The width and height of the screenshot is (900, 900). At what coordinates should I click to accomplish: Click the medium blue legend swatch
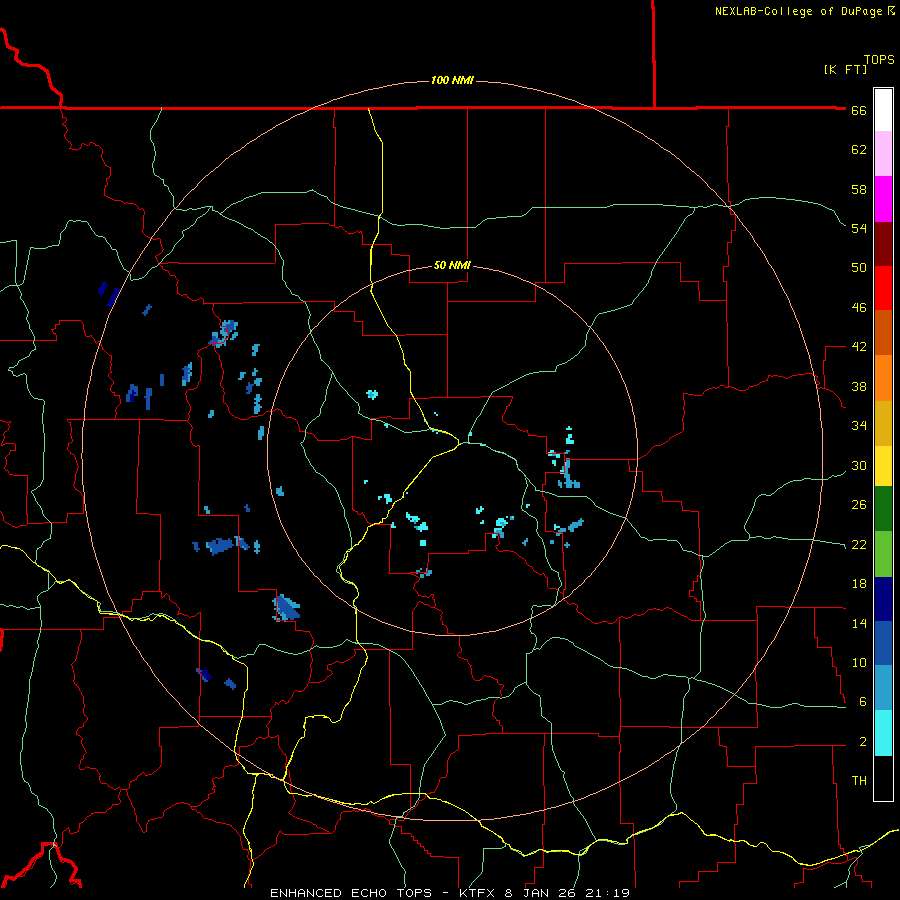(883, 643)
